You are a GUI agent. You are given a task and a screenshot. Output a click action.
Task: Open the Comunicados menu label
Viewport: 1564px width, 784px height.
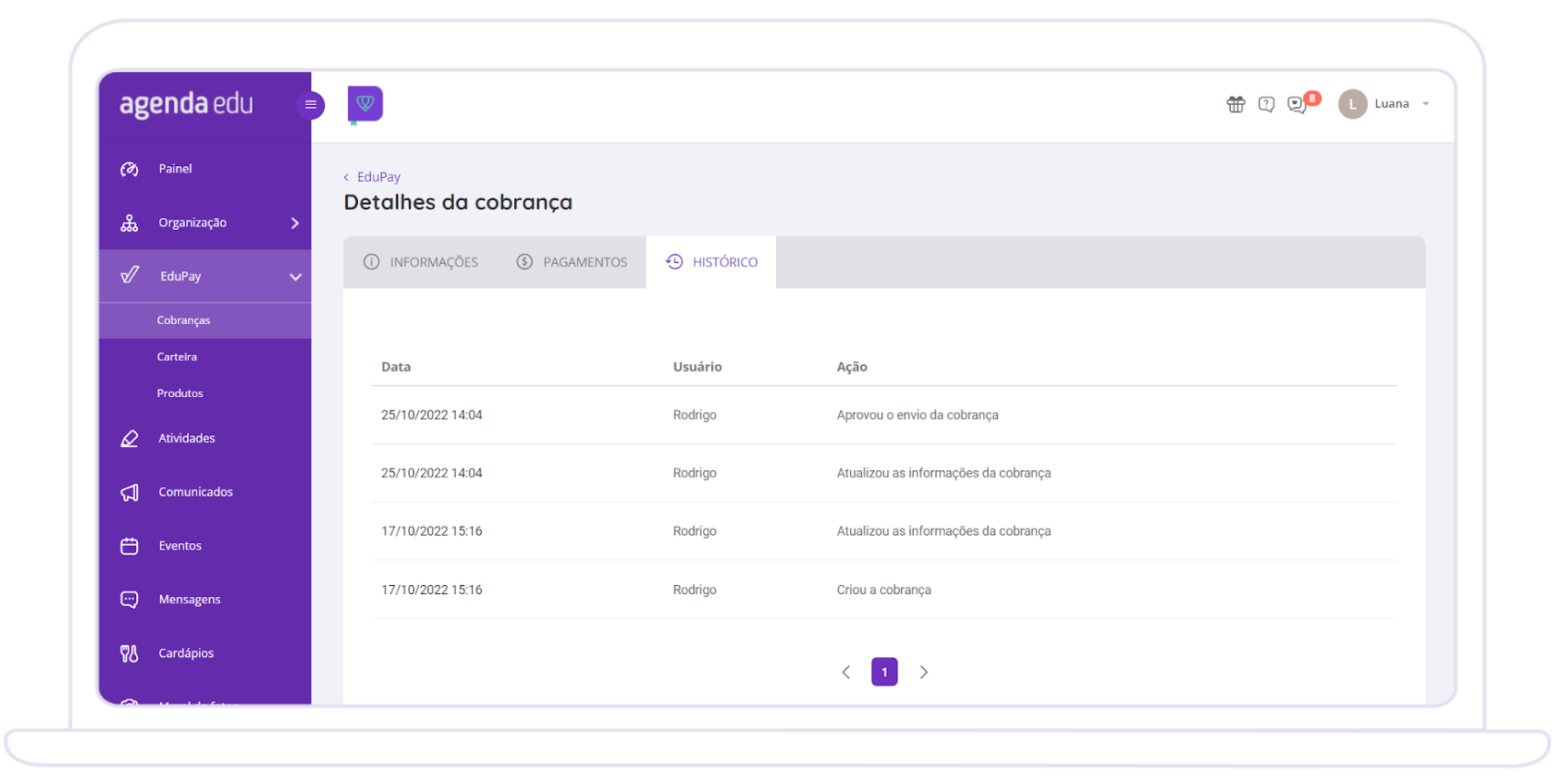click(x=195, y=492)
